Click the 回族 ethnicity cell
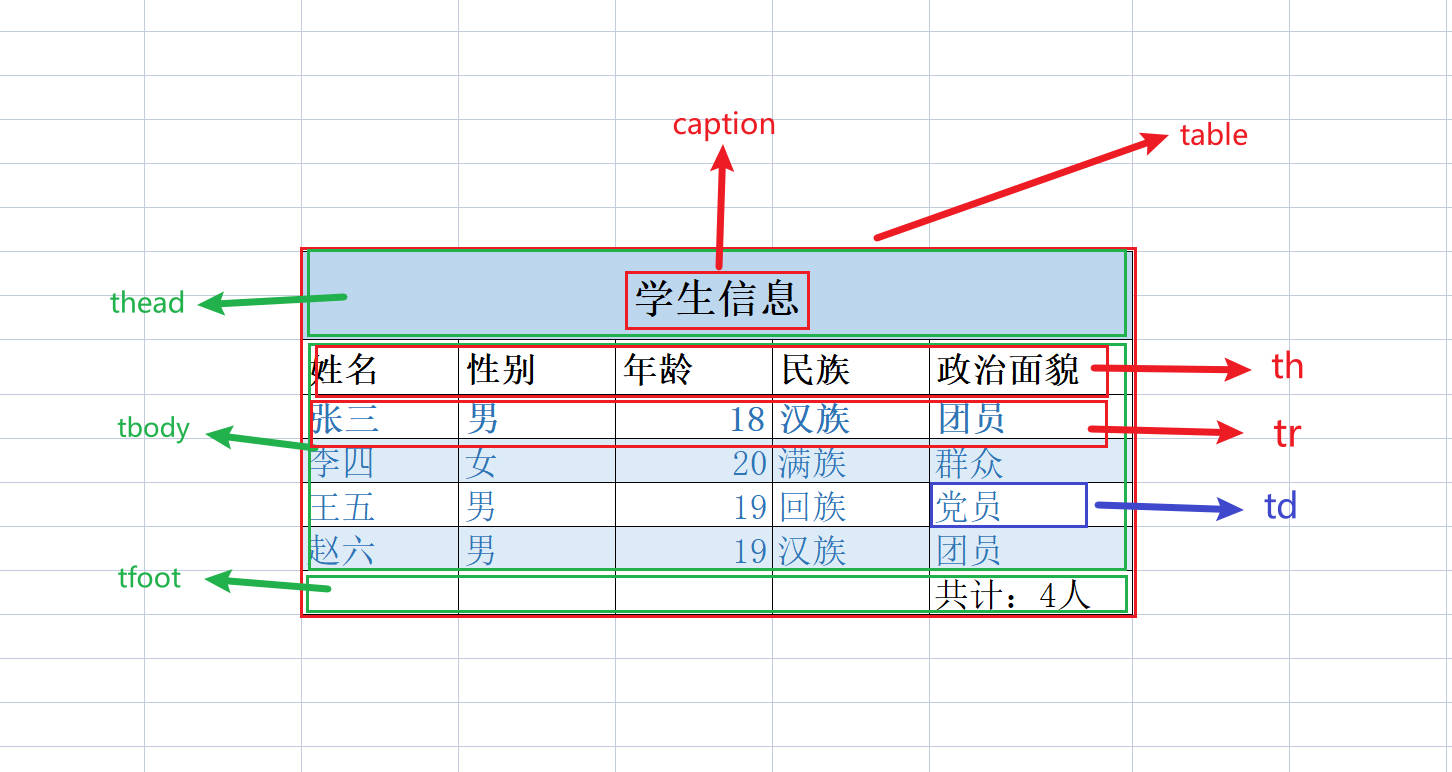The image size is (1452, 772). 851,506
